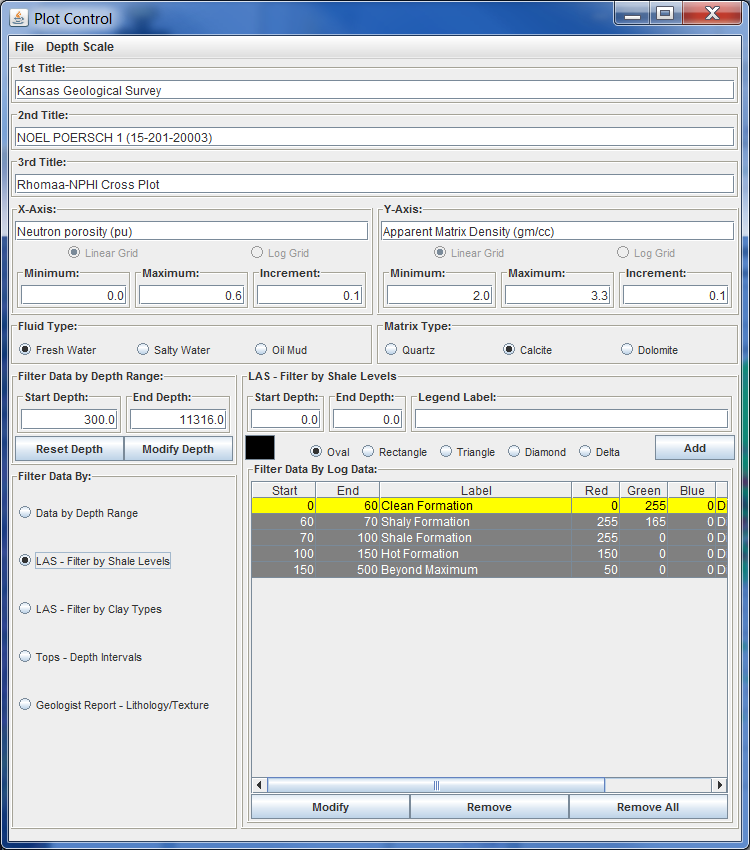Click X-Axis Neutron porosity label field

point(191,231)
